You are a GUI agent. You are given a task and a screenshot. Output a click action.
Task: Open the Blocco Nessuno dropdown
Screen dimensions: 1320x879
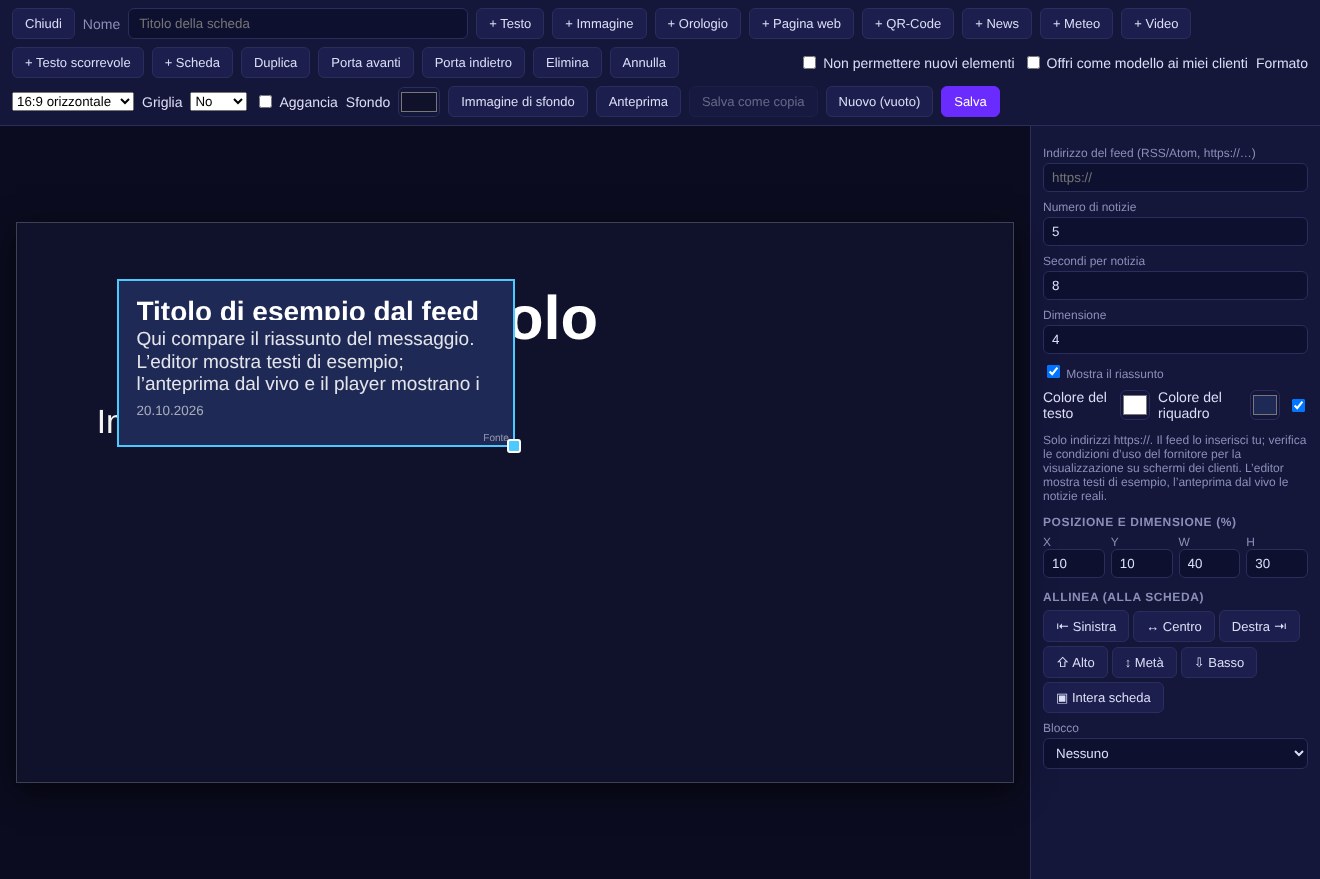[x=1175, y=753]
